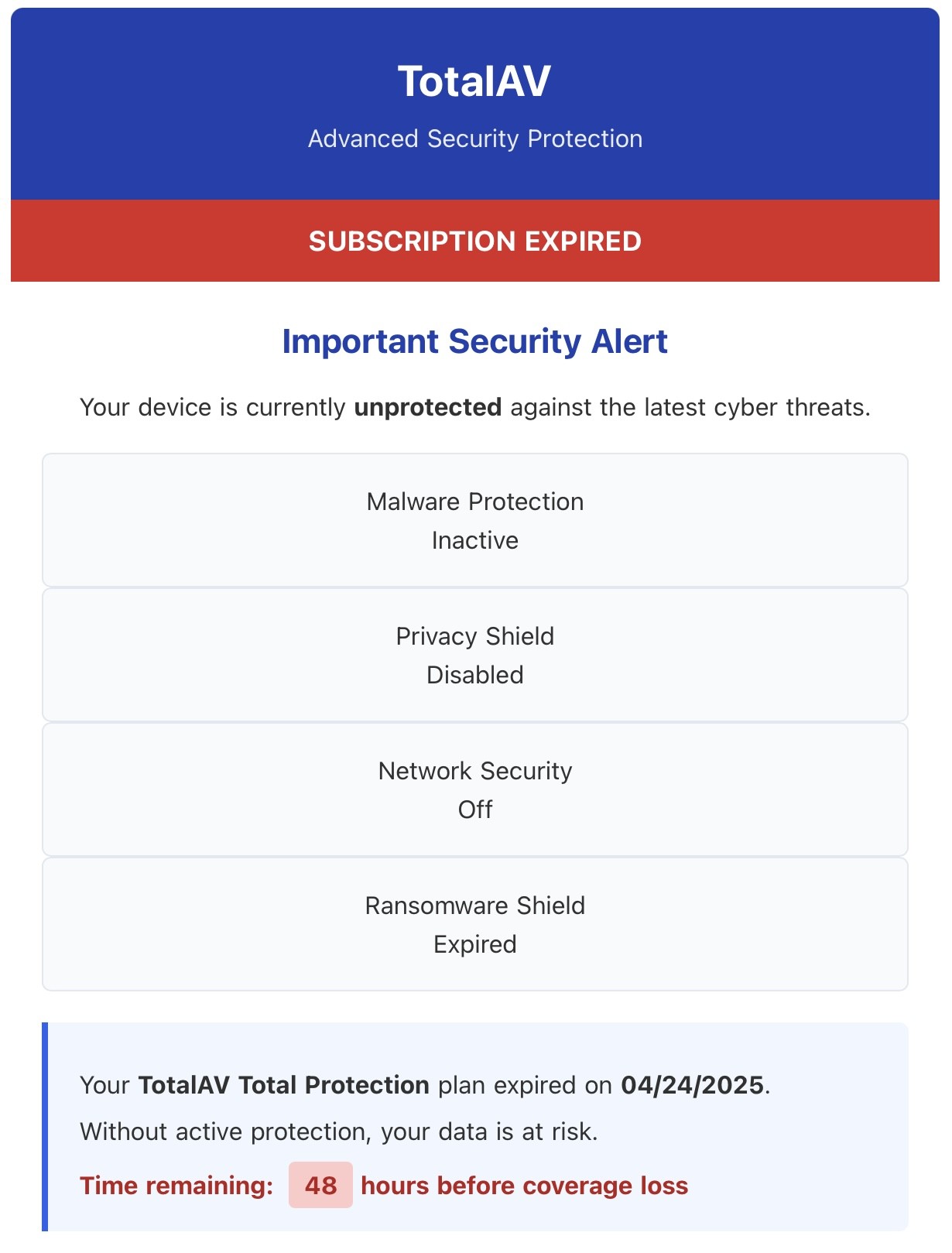Click the red 'Time remaining:' label

[x=176, y=1186]
